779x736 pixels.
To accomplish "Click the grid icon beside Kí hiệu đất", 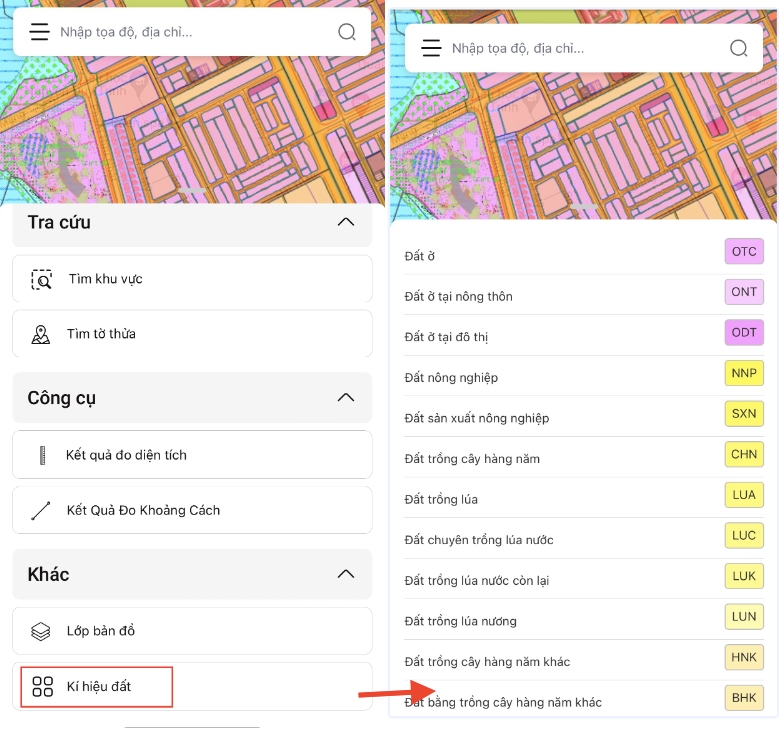I will point(42,686).
